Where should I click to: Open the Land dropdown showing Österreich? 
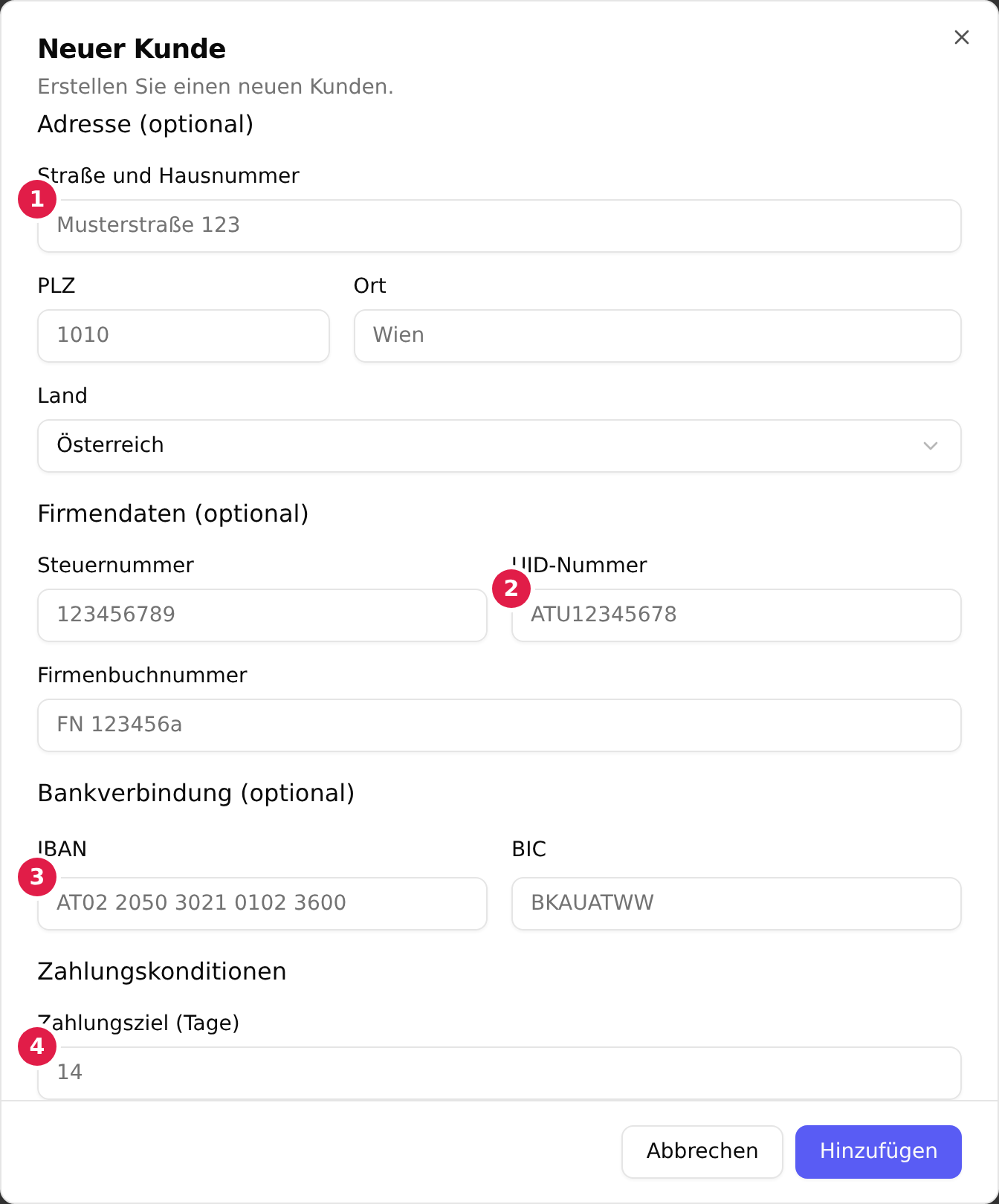coord(499,446)
